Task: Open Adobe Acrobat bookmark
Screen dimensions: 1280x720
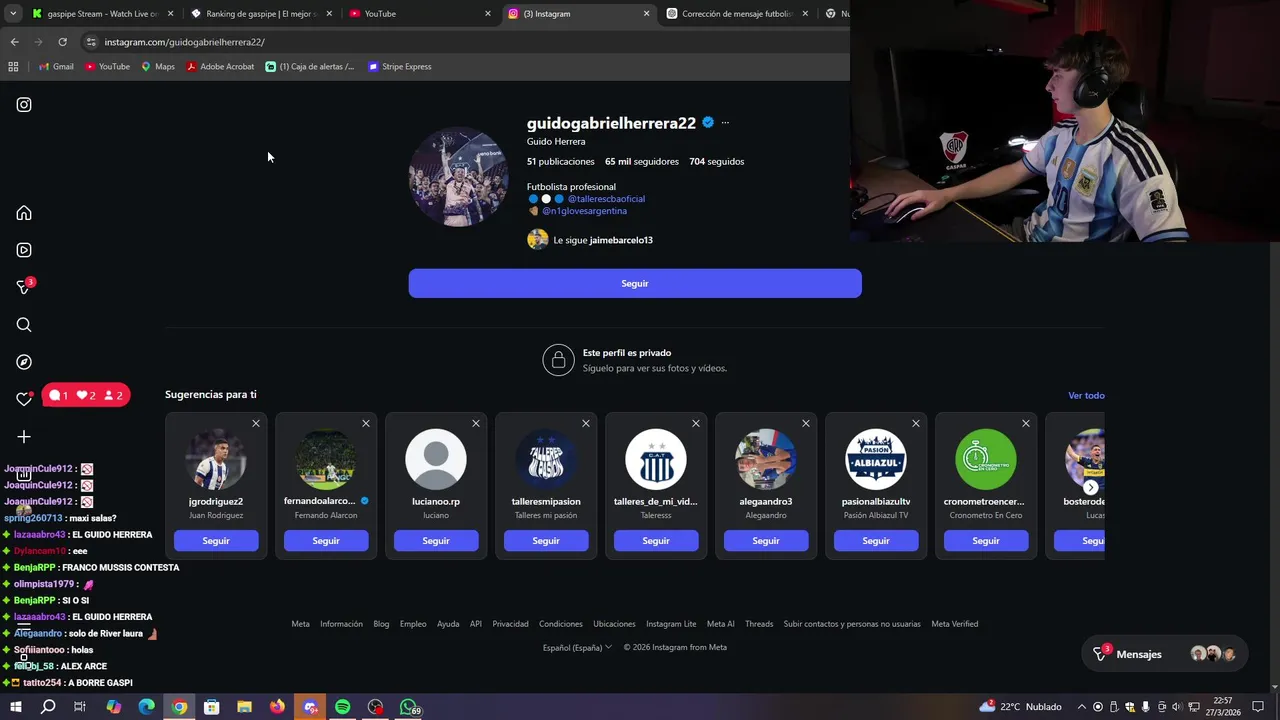Action: [220, 67]
